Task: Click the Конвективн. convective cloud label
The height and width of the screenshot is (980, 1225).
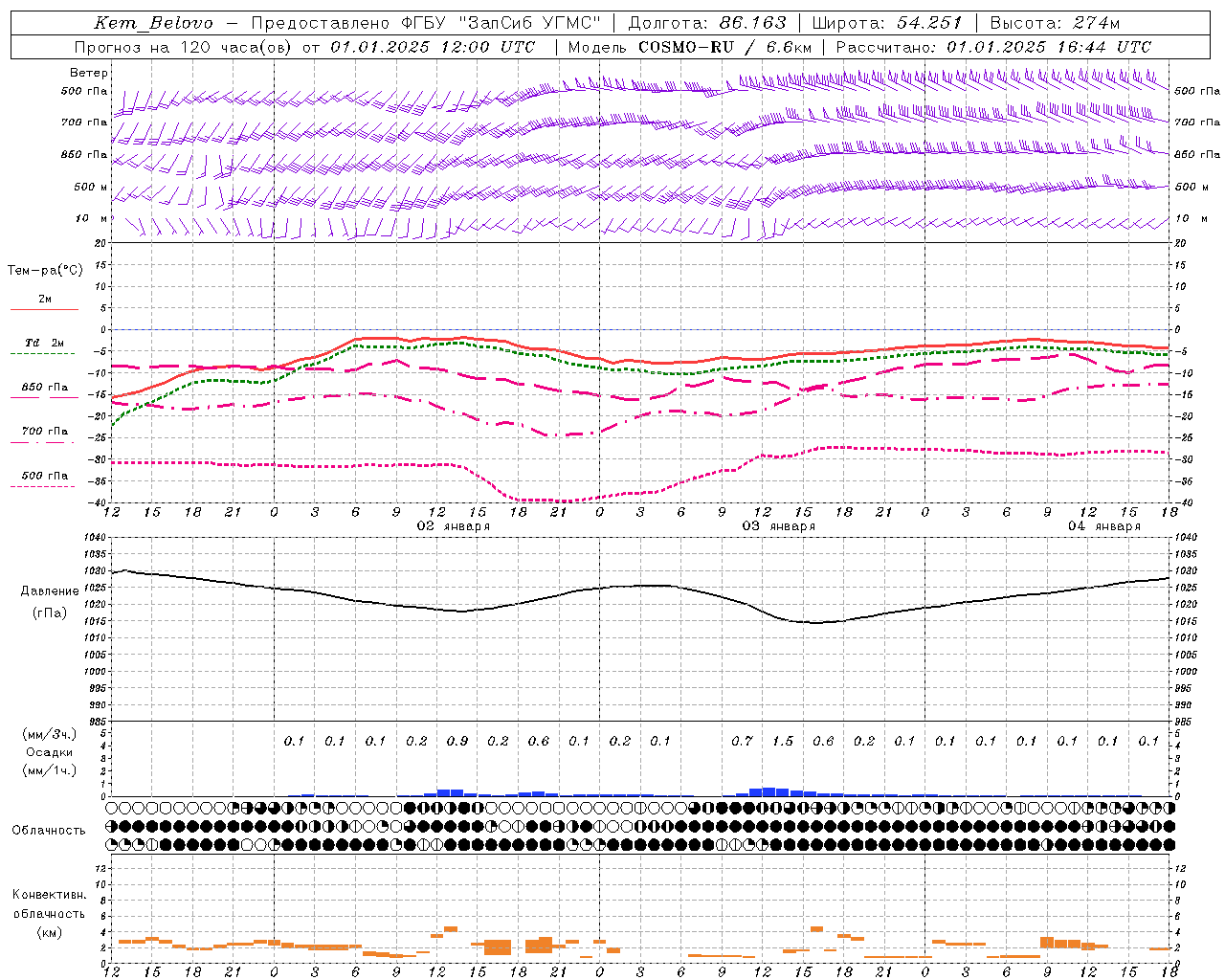Action: [x=49, y=895]
